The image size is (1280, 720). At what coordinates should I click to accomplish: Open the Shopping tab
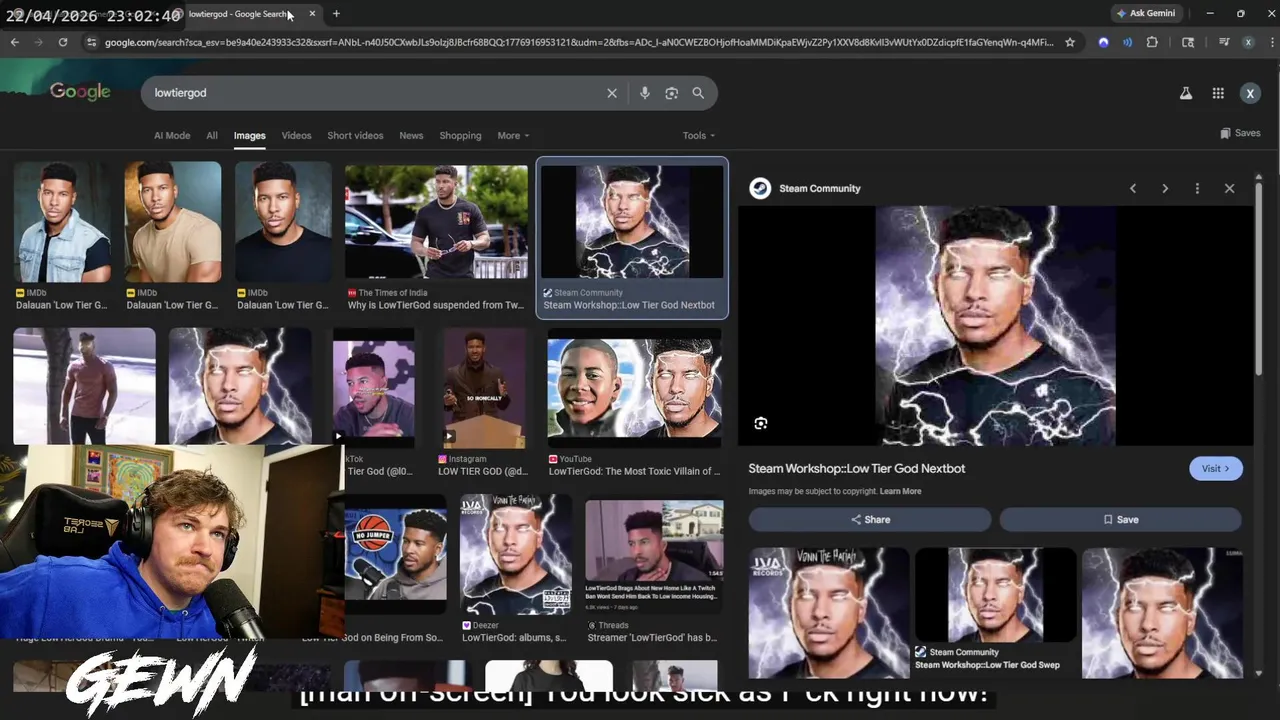pyautogui.click(x=460, y=136)
